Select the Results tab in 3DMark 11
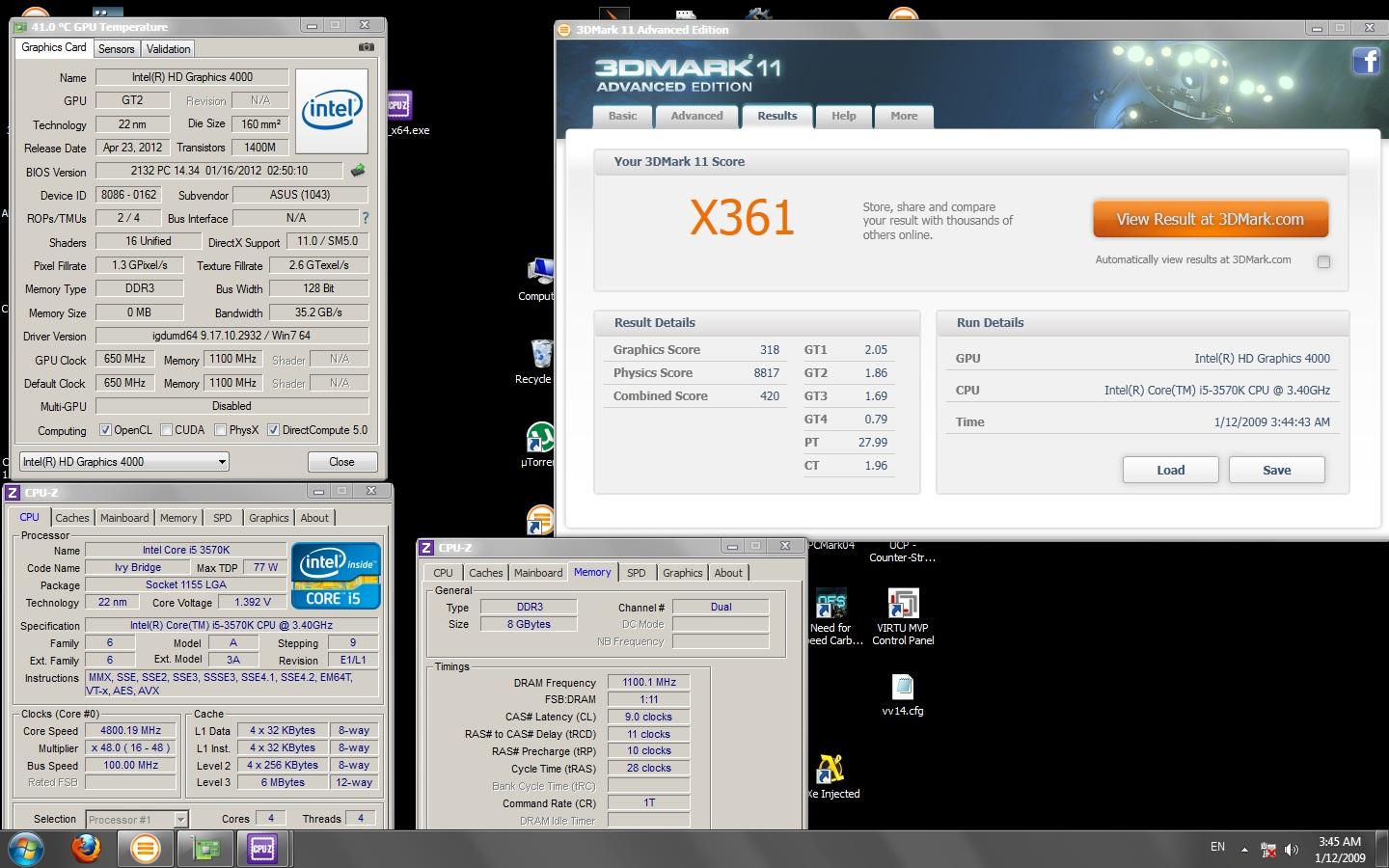This screenshot has height=868, width=1389. point(776,116)
